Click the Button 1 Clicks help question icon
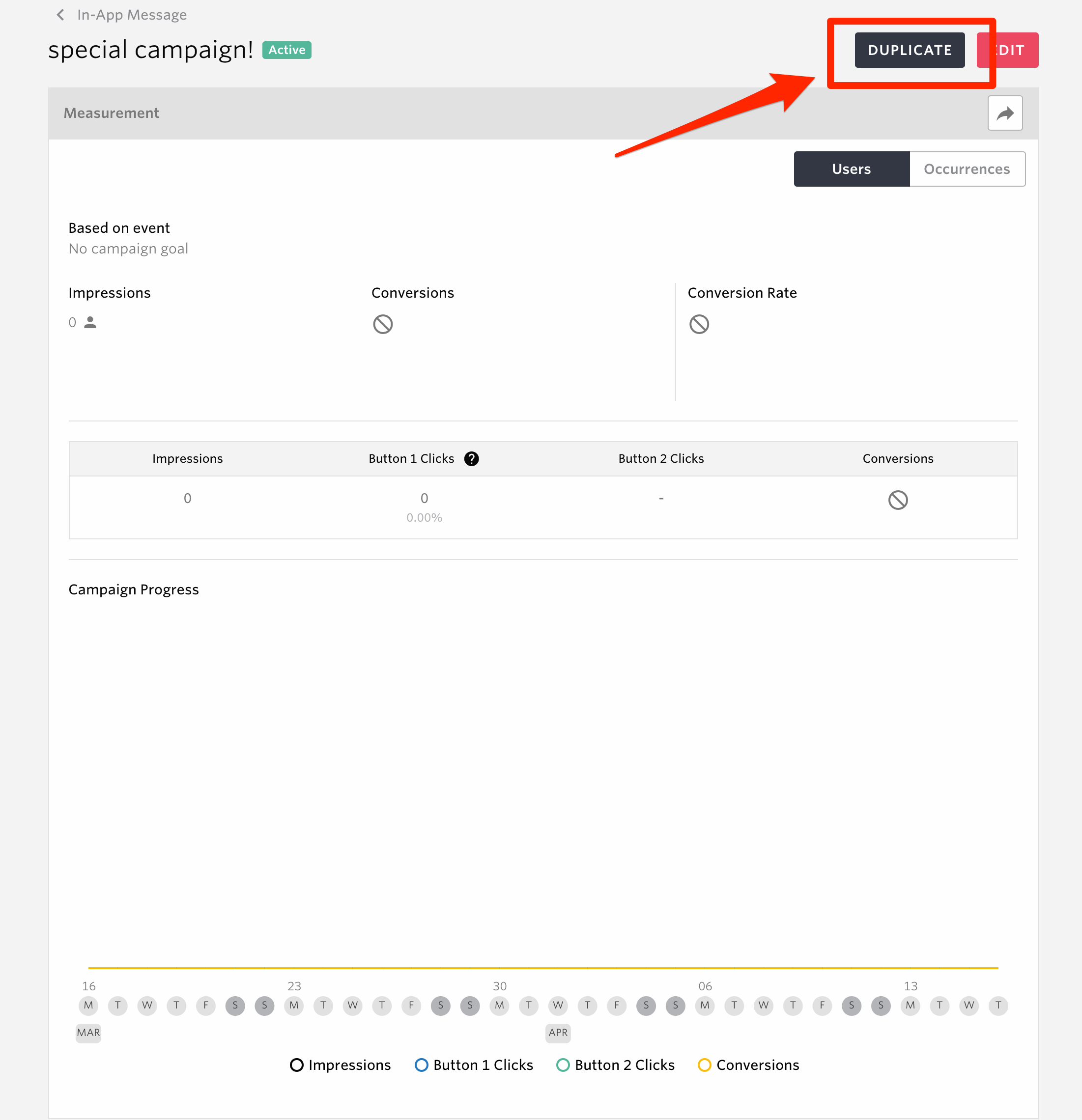This screenshot has height=1120, width=1082. pos(471,459)
